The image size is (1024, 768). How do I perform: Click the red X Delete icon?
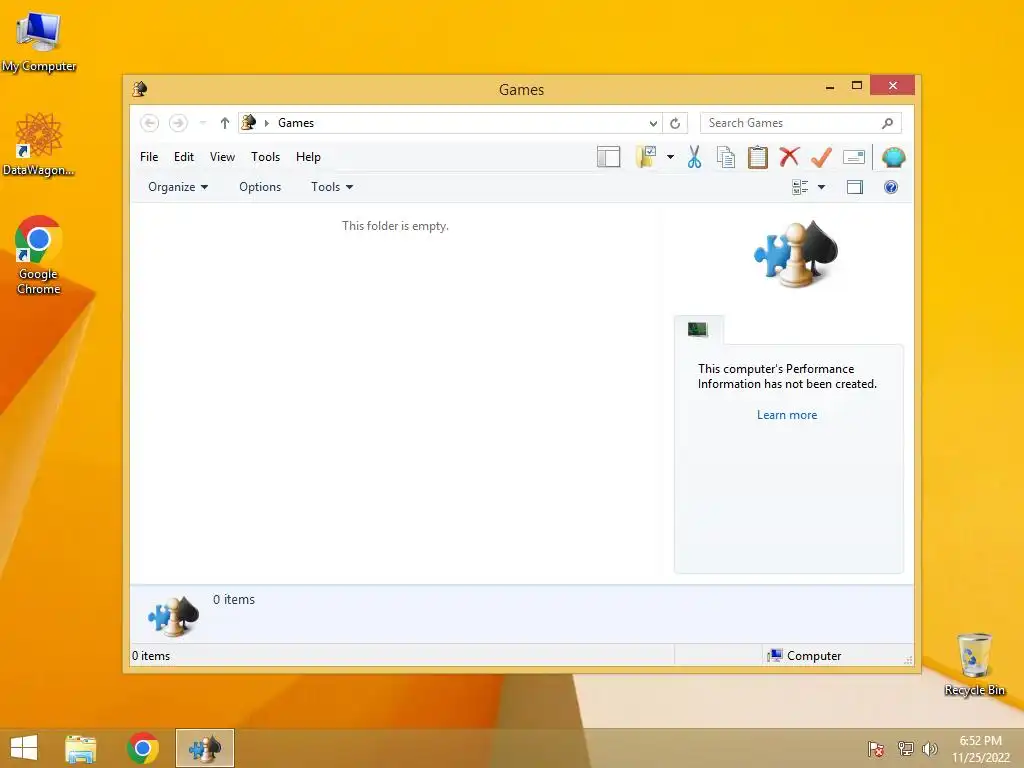coord(790,156)
